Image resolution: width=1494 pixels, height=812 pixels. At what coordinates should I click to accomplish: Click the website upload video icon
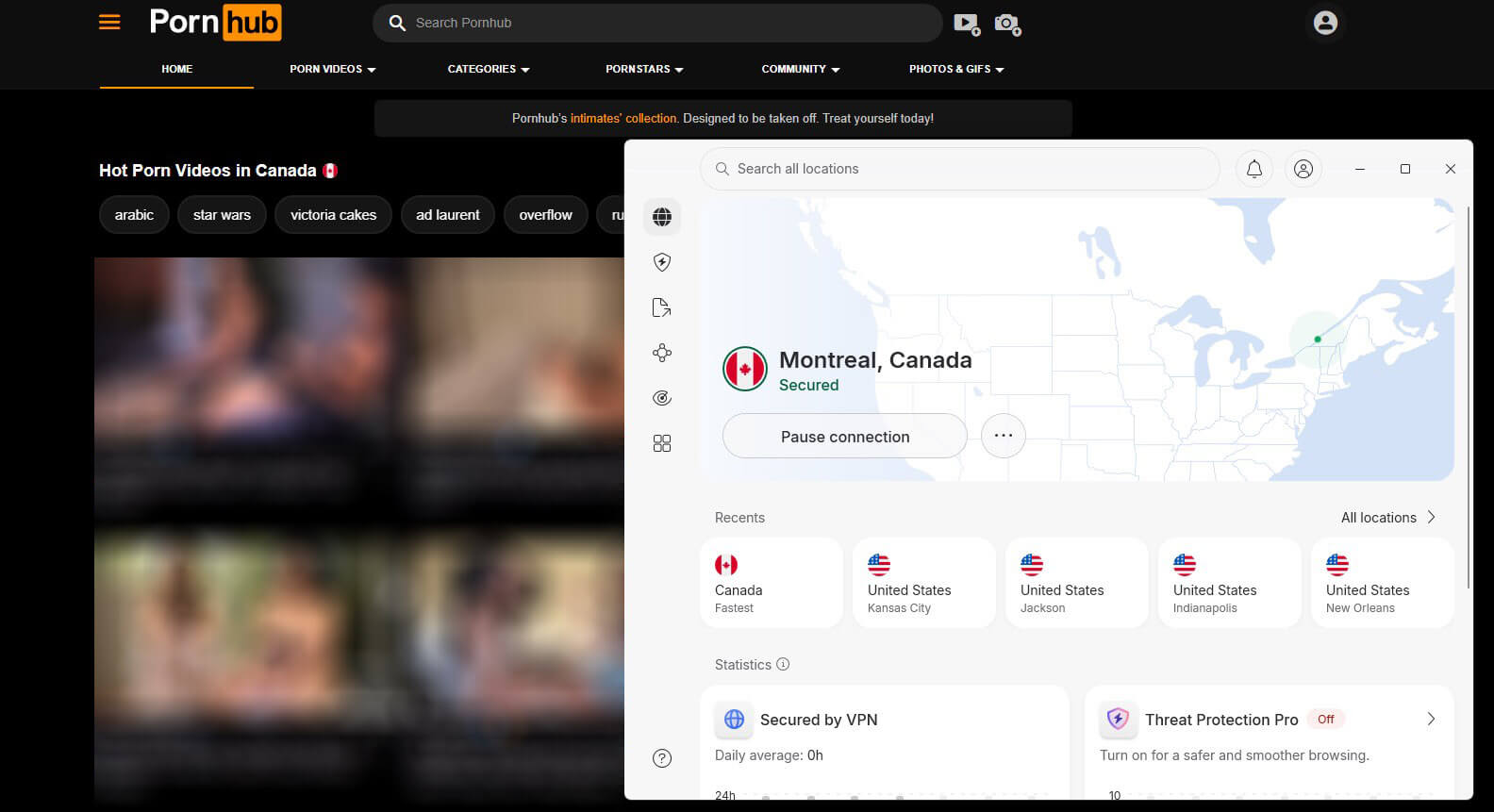coord(967,24)
